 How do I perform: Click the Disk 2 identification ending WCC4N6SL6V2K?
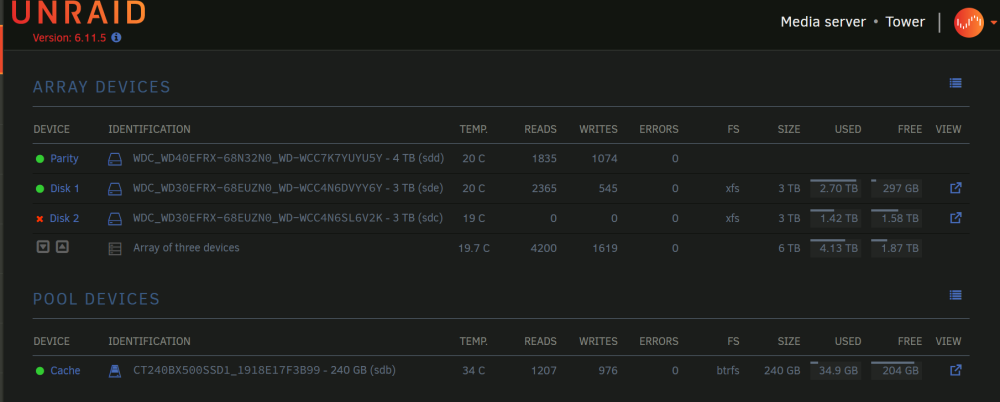pyautogui.click(x=288, y=218)
